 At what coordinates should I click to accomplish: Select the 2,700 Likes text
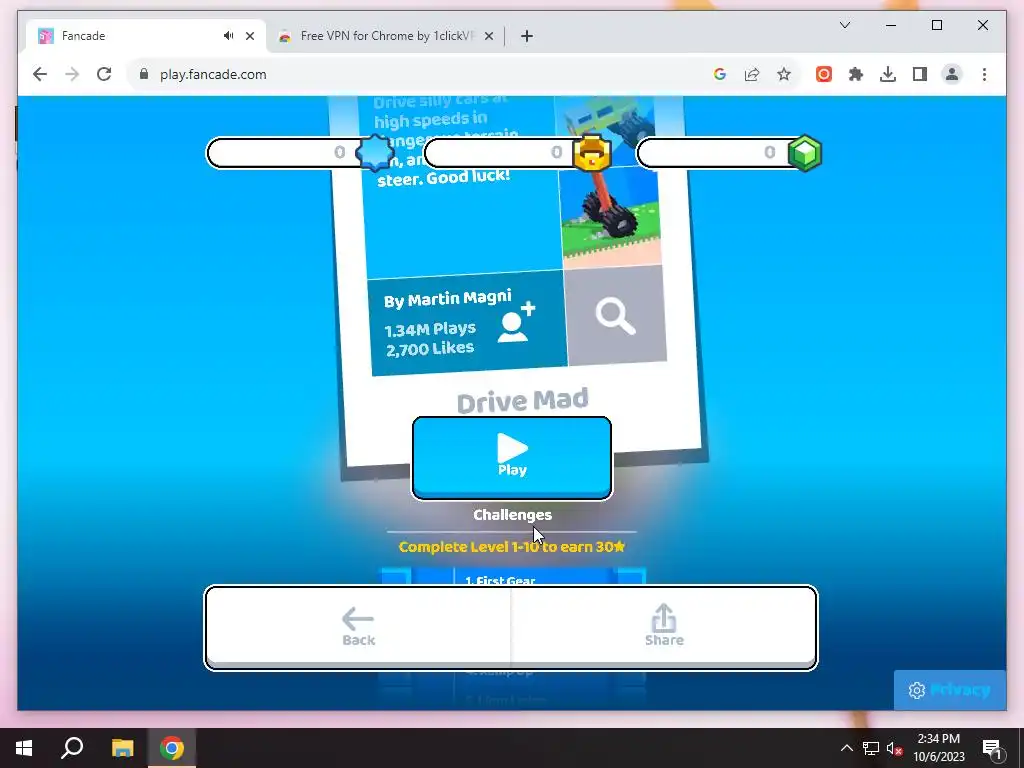pos(430,349)
